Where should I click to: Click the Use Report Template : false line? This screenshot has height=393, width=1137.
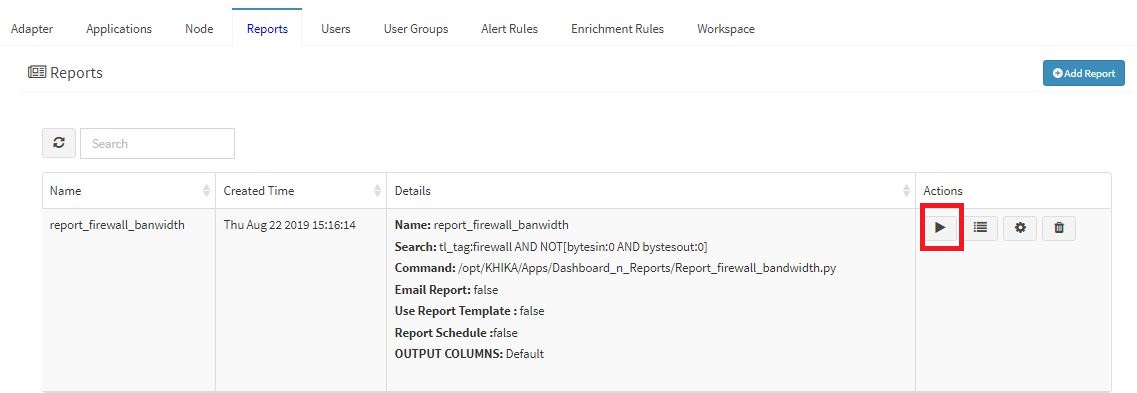tap(469, 311)
